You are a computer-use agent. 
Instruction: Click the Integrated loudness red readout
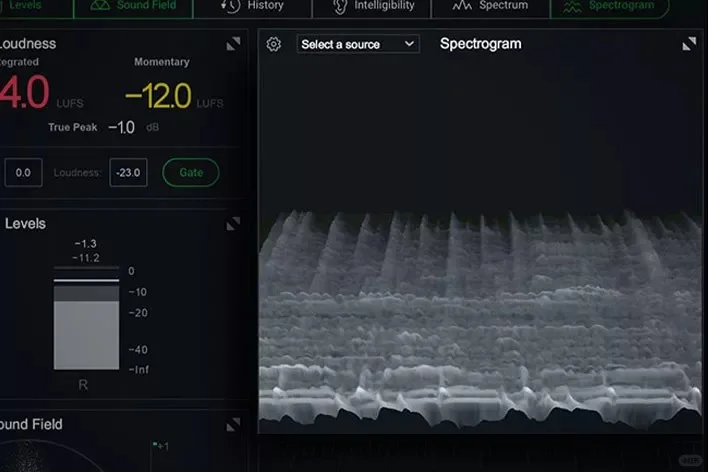coord(25,93)
